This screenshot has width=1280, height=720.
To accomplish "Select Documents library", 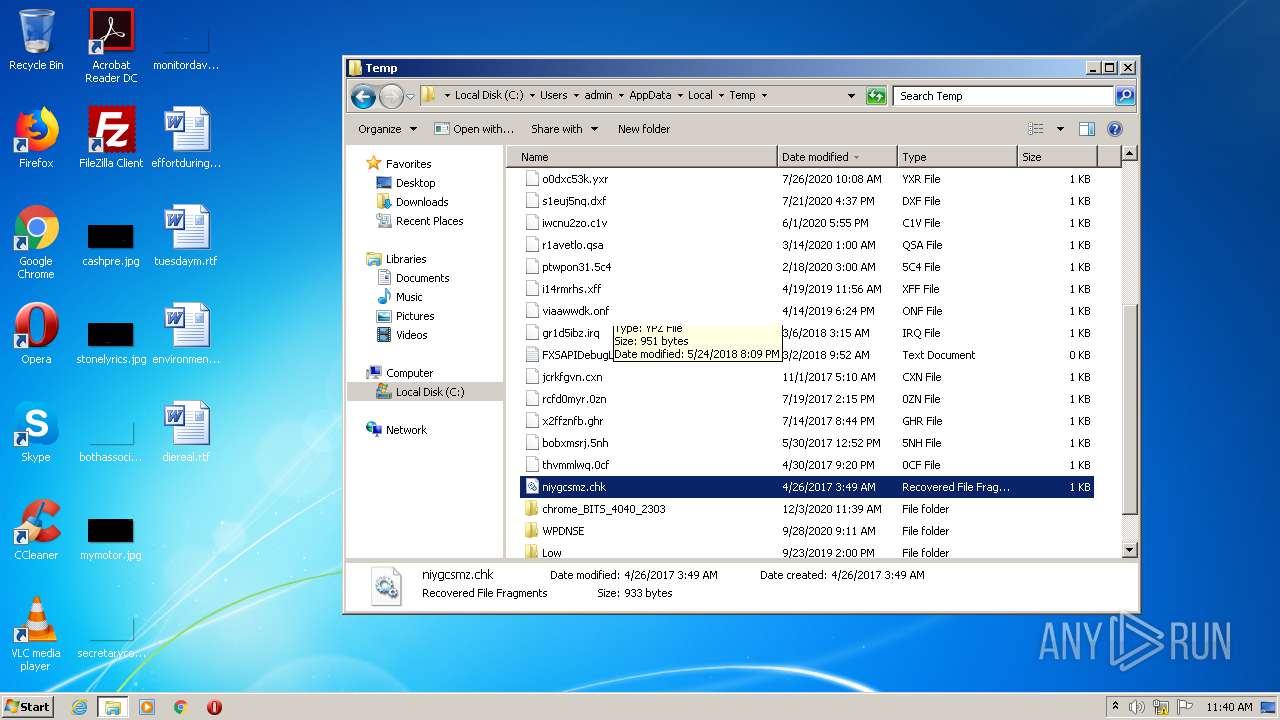I will (422, 278).
